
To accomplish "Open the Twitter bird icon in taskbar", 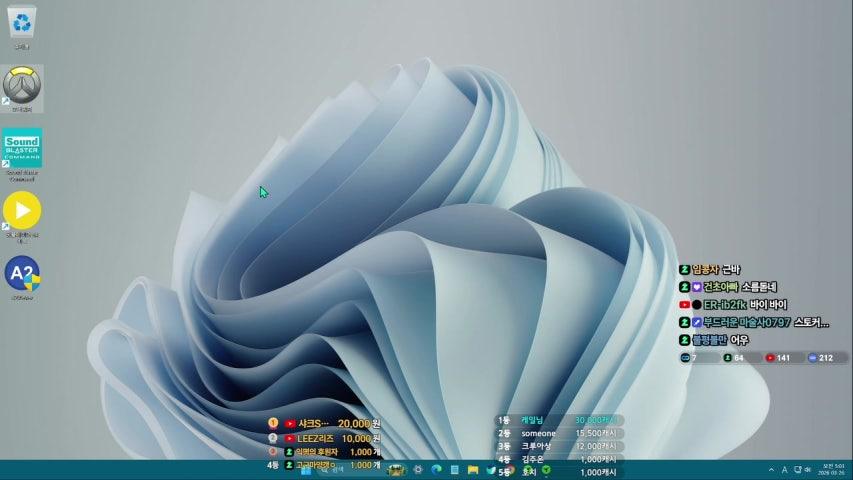I will click(x=491, y=470).
